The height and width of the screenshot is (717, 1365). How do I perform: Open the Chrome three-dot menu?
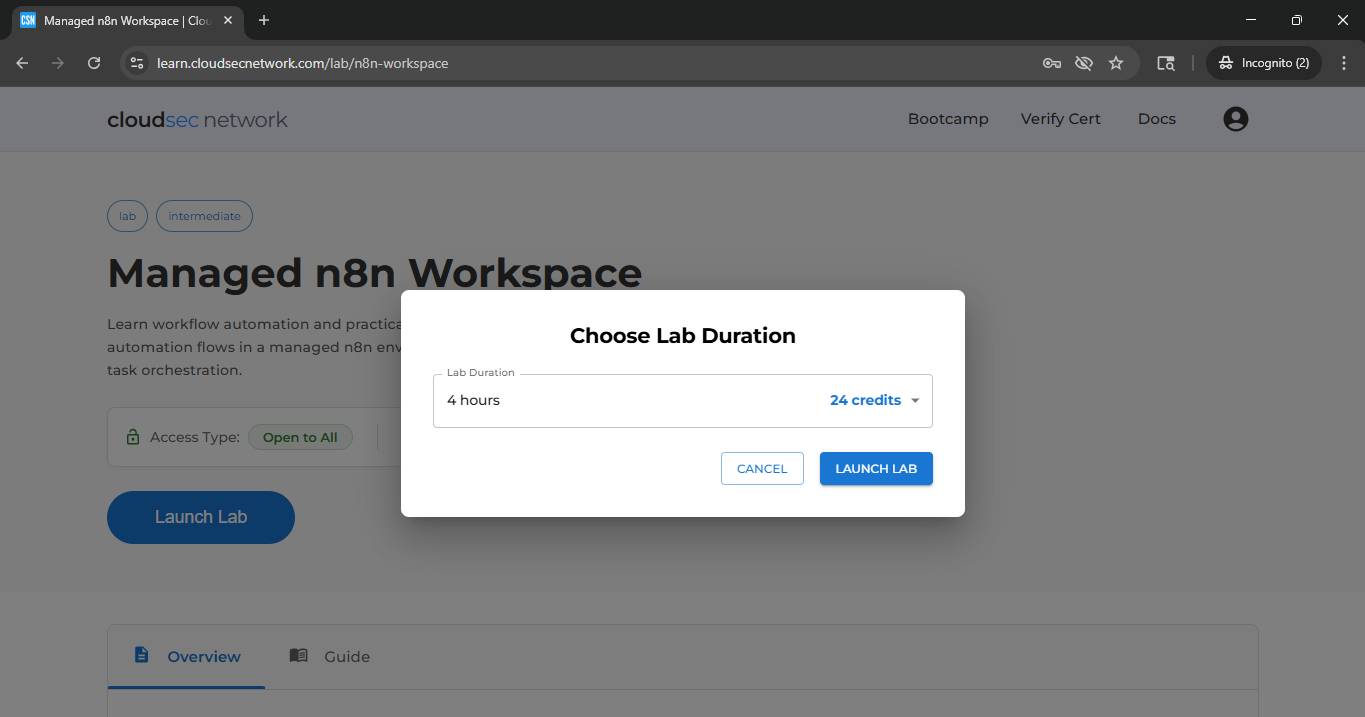tap(1343, 63)
